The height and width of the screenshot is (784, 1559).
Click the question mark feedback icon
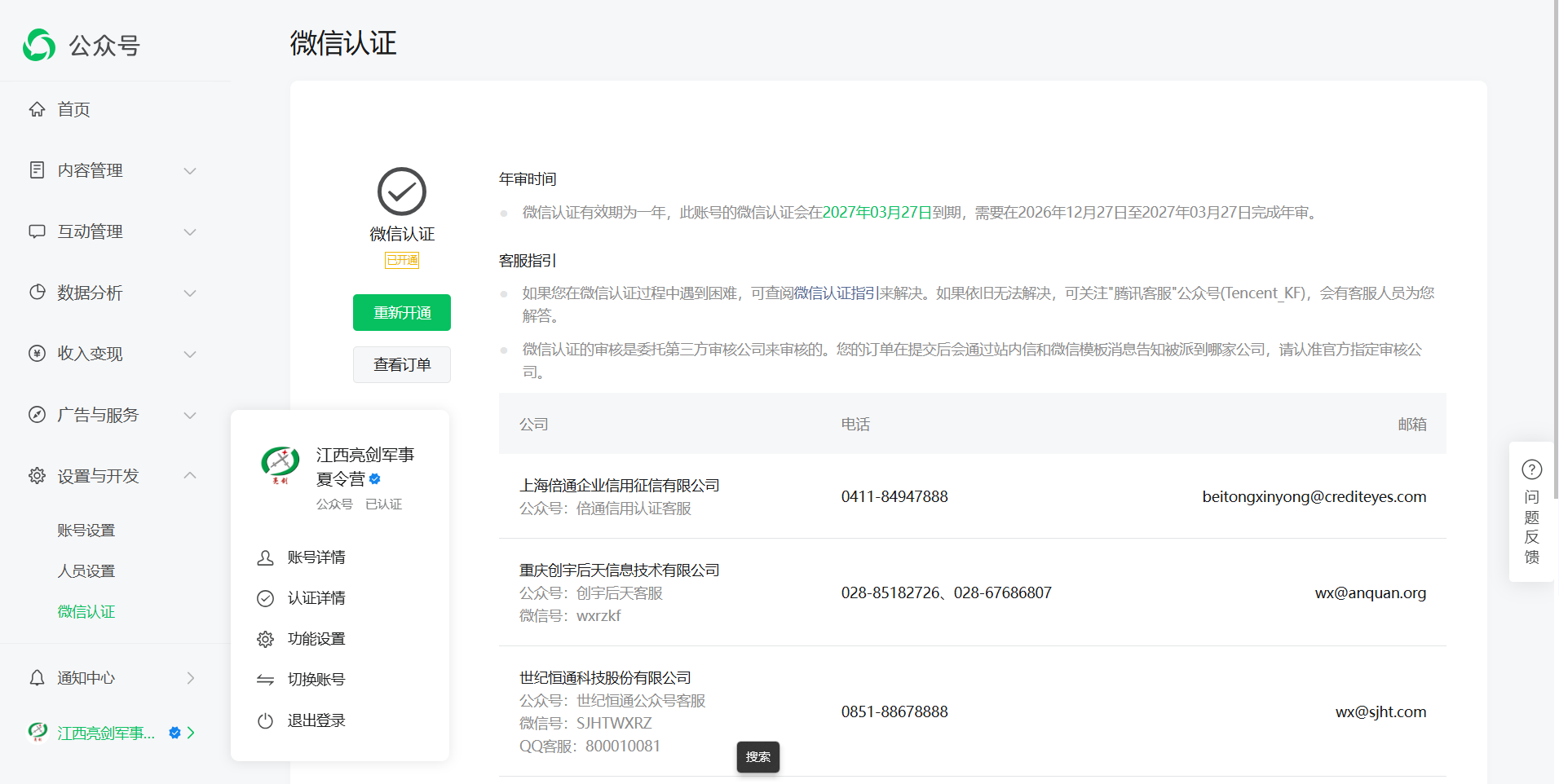[x=1532, y=469]
